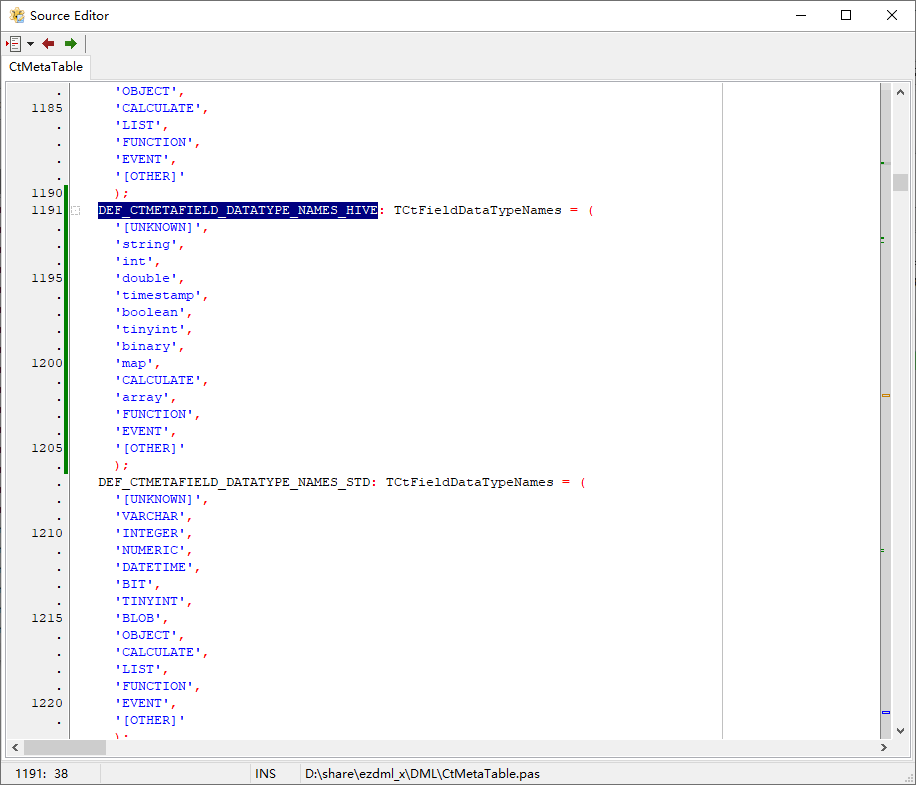Expand the jump history dropdown arrow
916x785 pixels.
click(30, 44)
